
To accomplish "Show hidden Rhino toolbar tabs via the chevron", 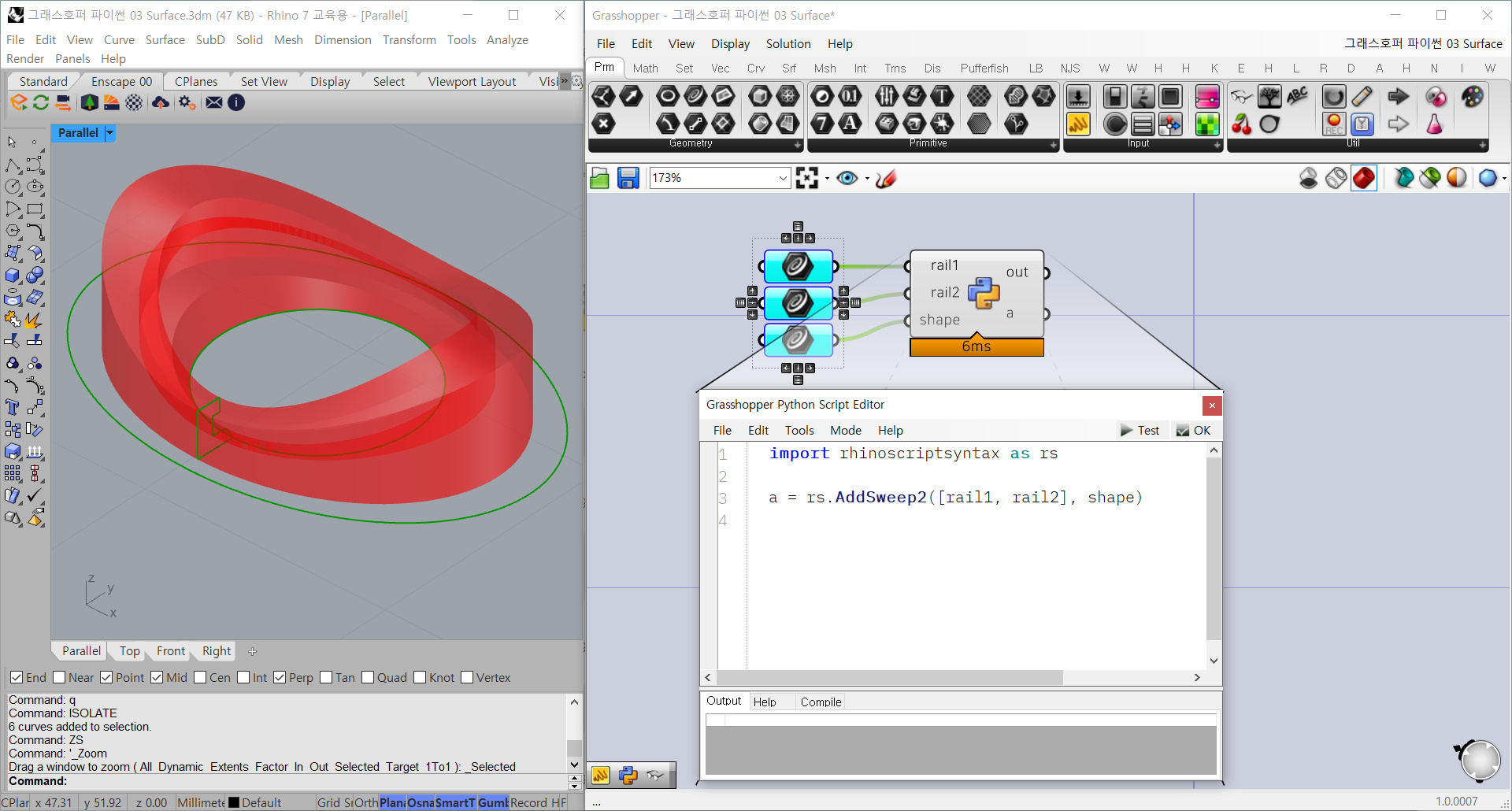I will [x=564, y=81].
